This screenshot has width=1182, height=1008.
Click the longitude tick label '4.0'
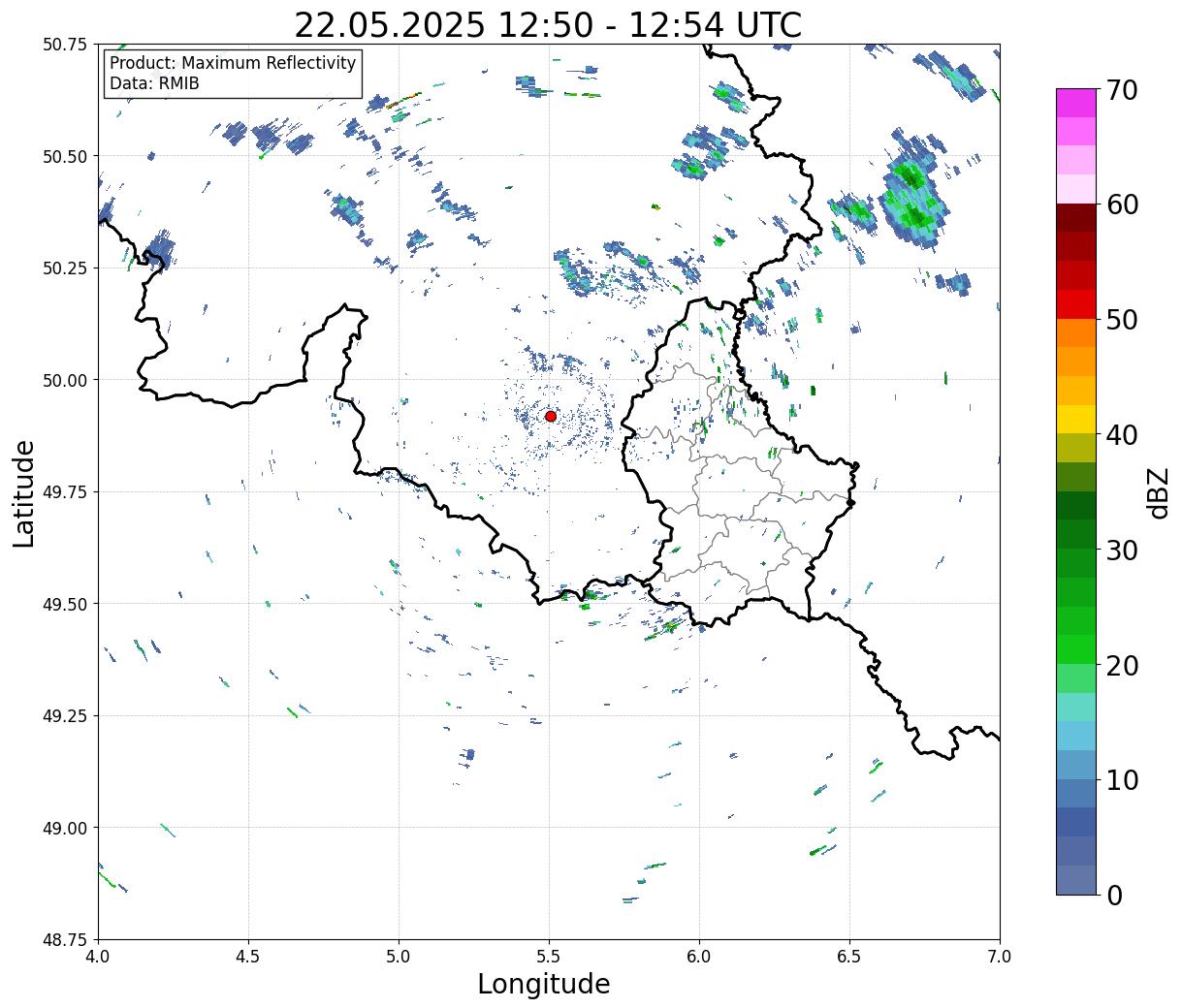click(98, 957)
